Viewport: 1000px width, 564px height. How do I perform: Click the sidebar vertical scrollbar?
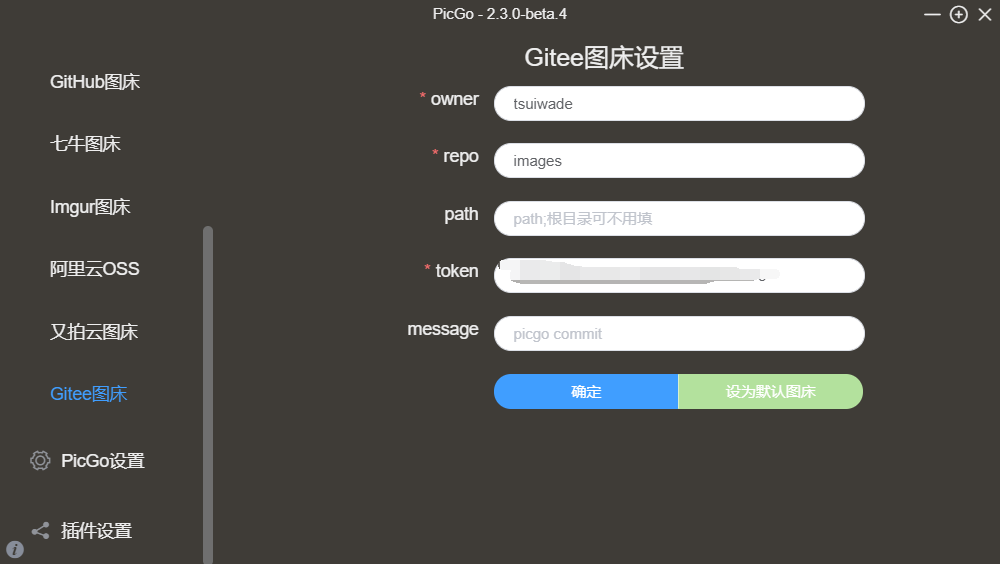208,394
